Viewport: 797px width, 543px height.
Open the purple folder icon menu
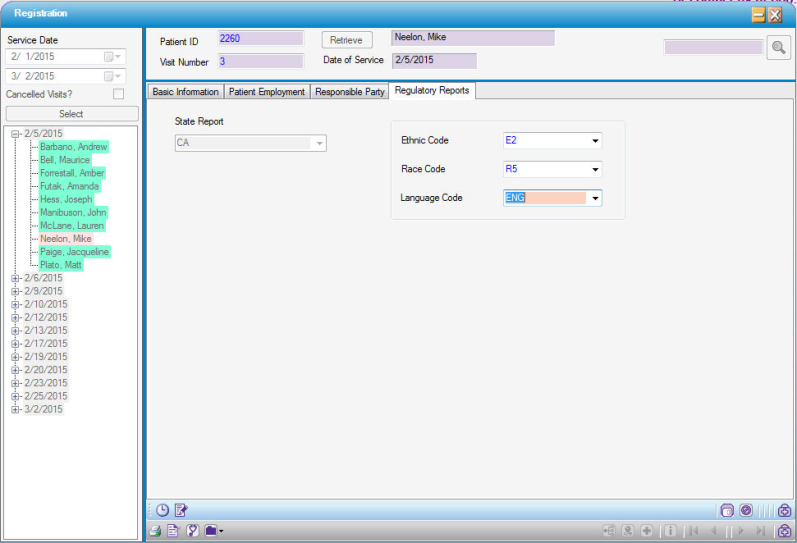(x=214, y=531)
